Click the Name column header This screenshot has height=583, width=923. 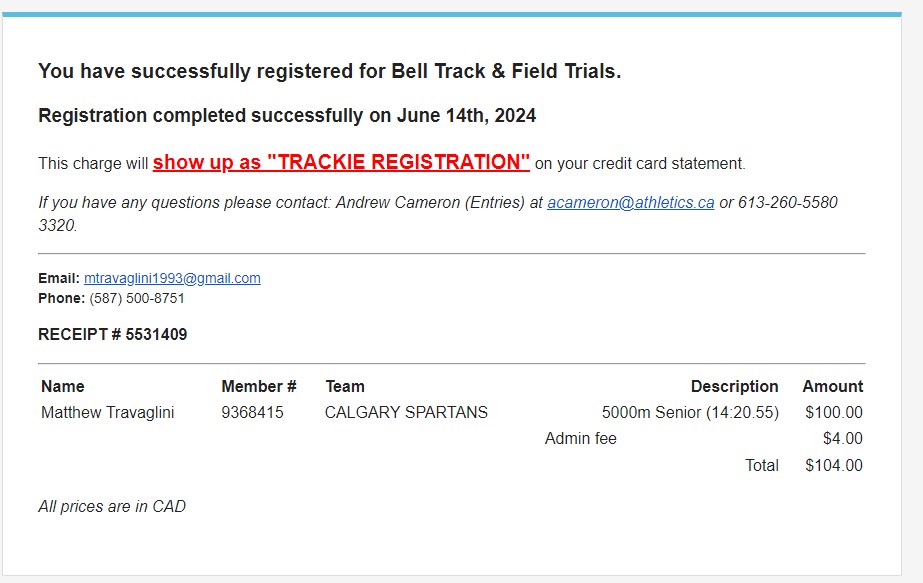pos(62,386)
